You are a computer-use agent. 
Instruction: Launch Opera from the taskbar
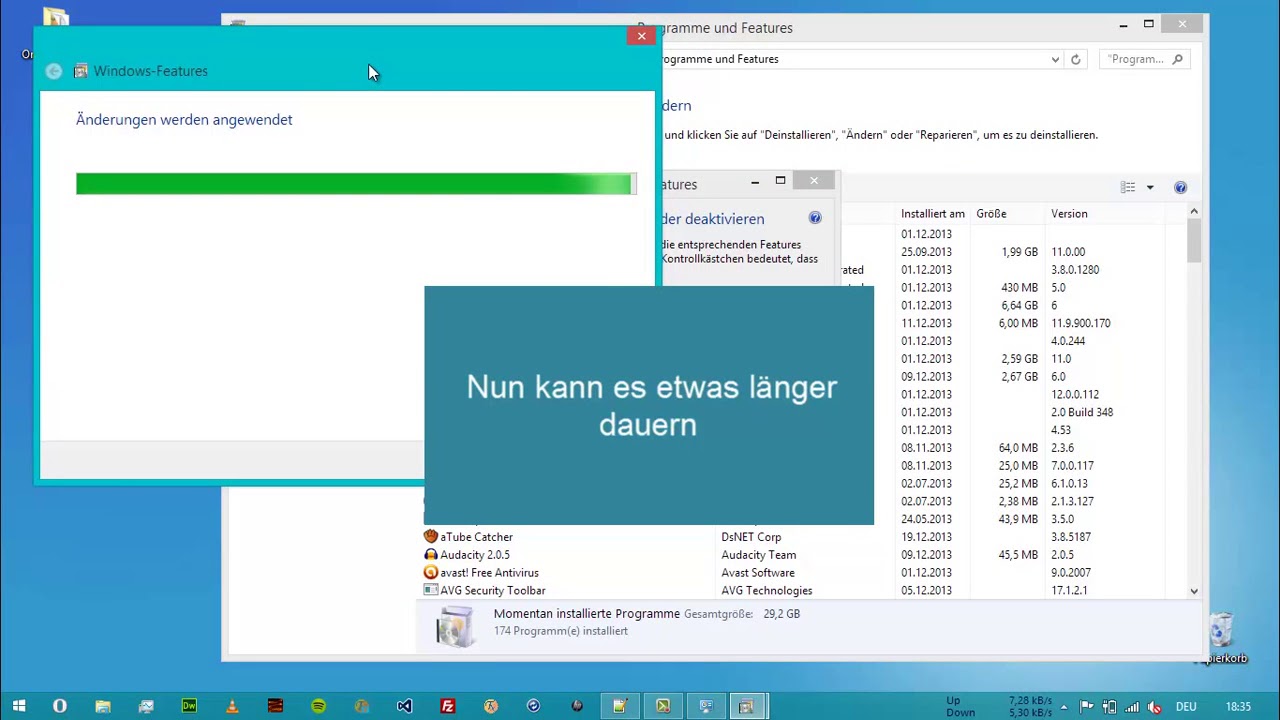(59, 706)
